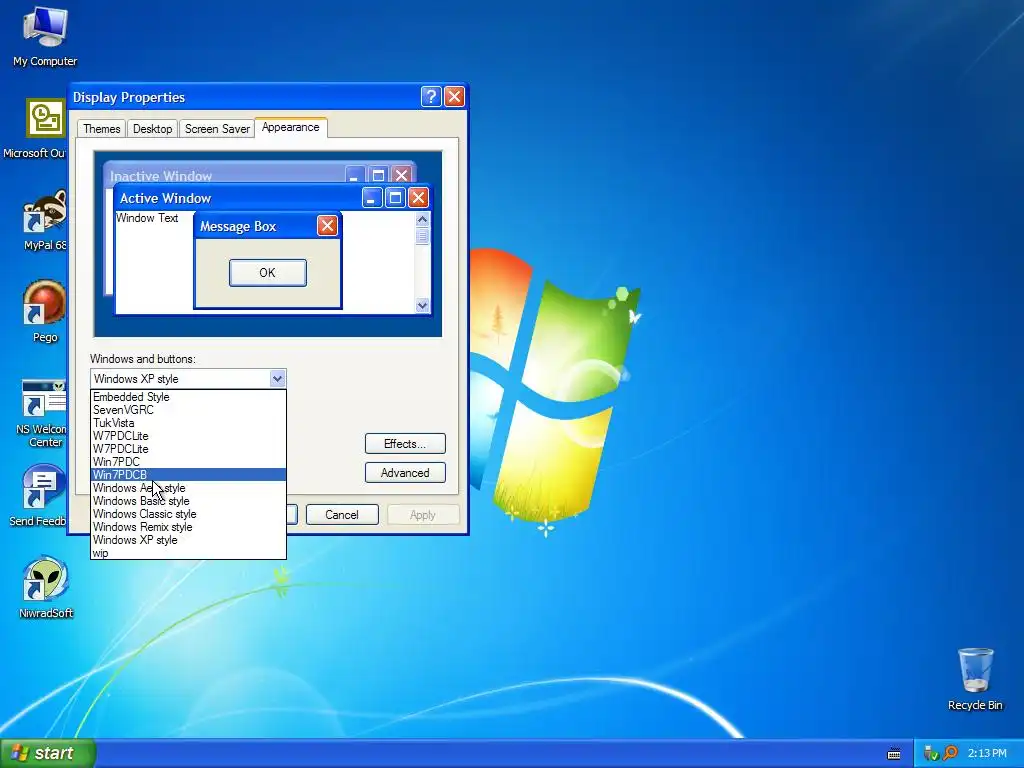Image resolution: width=1024 pixels, height=768 pixels.
Task: Click the preview Message Box close button
Action: 327,225
